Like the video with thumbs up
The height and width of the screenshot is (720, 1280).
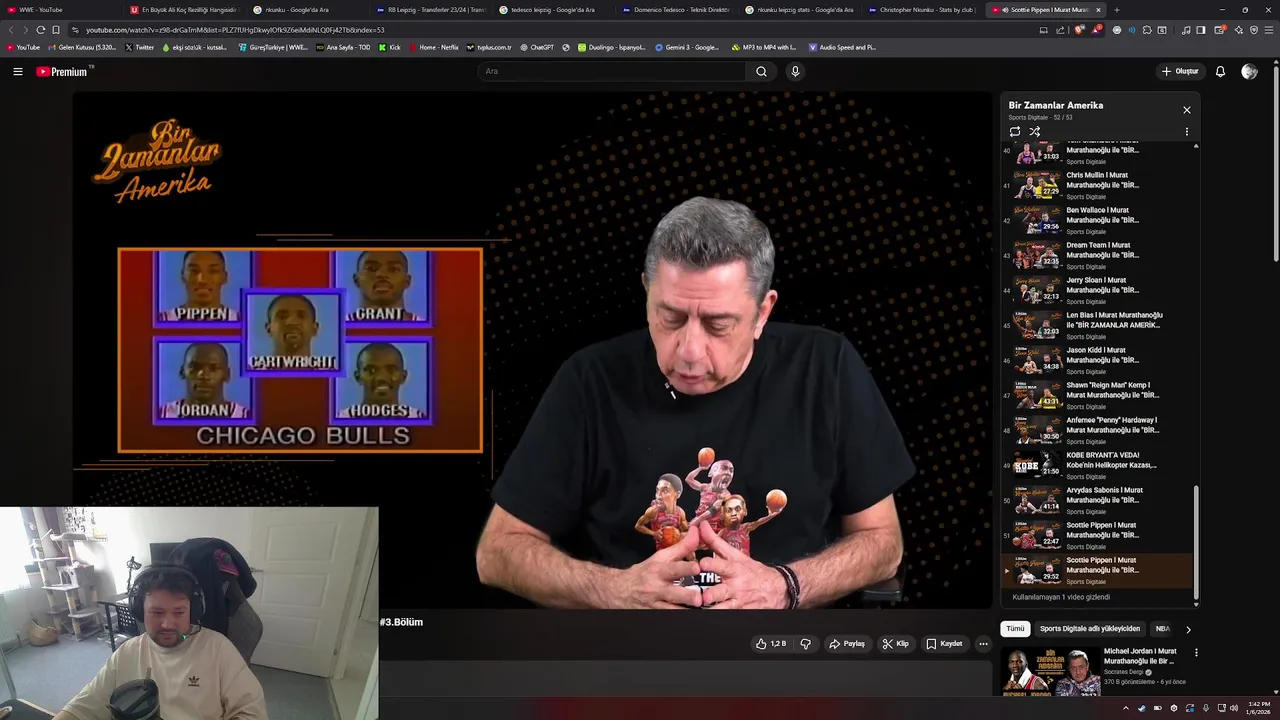[x=771, y=644]
